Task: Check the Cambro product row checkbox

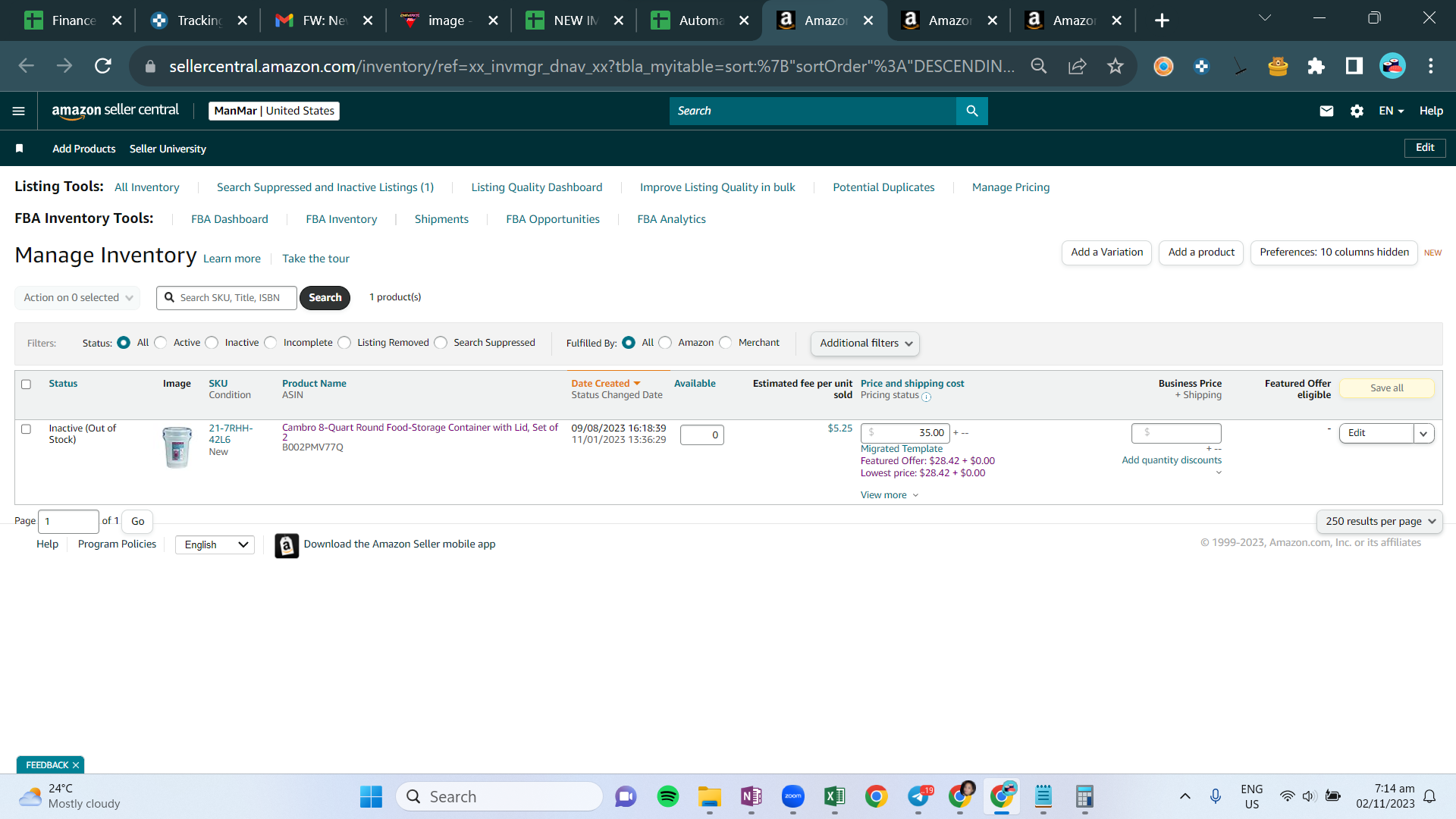Action: [27, 429]
